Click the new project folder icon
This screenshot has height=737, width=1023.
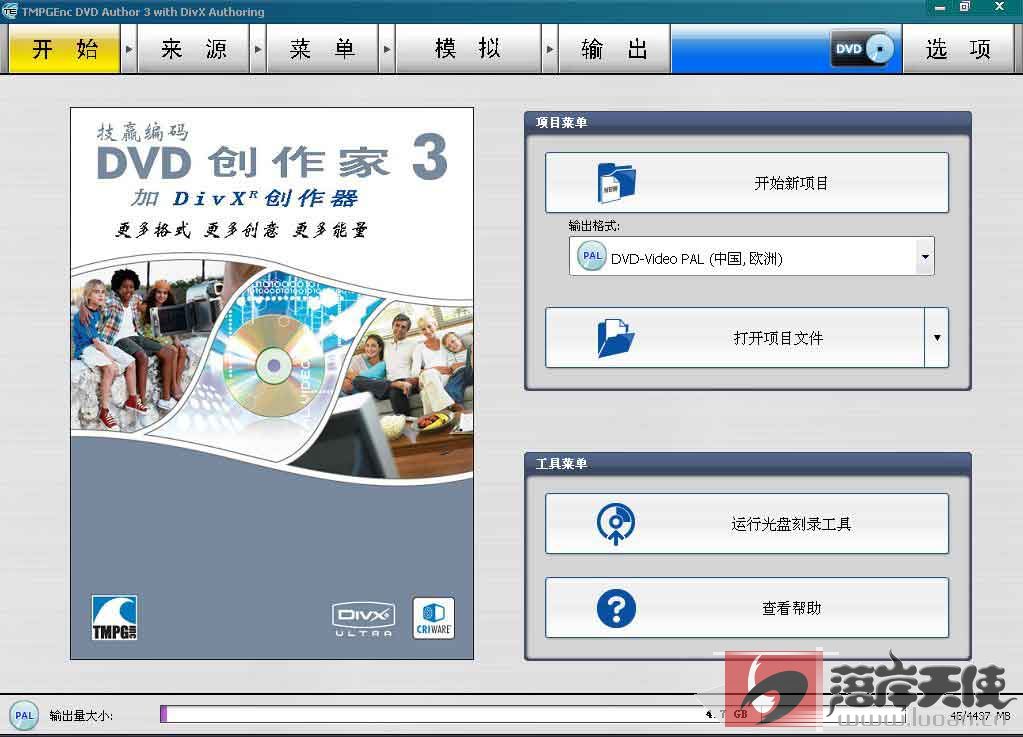pyautogui.click(x=616, y=183)
